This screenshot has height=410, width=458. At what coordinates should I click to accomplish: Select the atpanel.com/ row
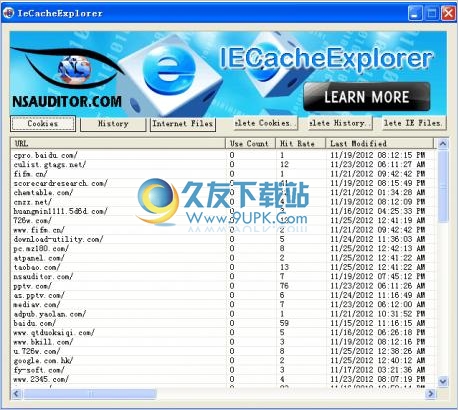[x=223, y=258]
